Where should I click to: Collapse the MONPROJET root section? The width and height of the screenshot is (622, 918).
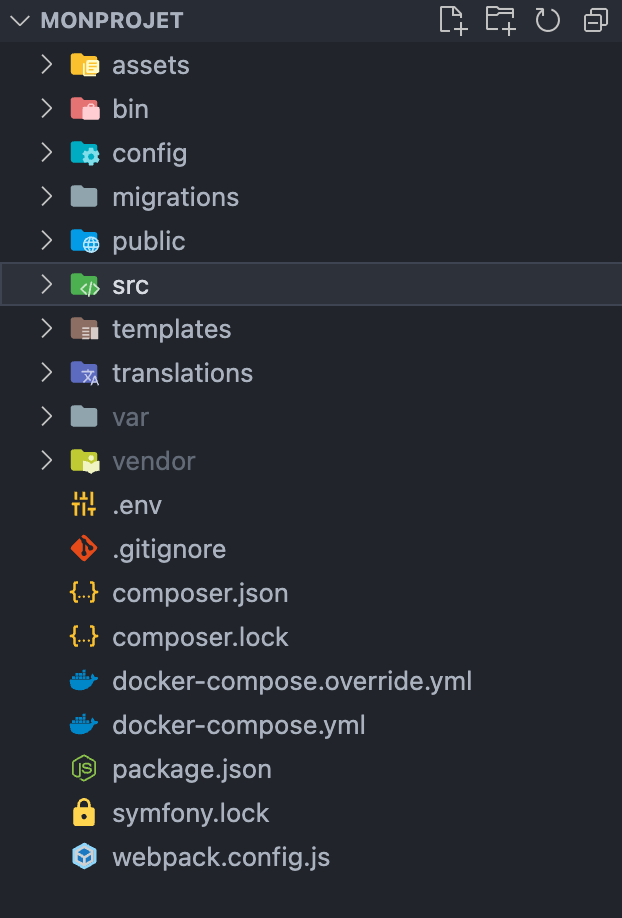[x=20, y=21]
